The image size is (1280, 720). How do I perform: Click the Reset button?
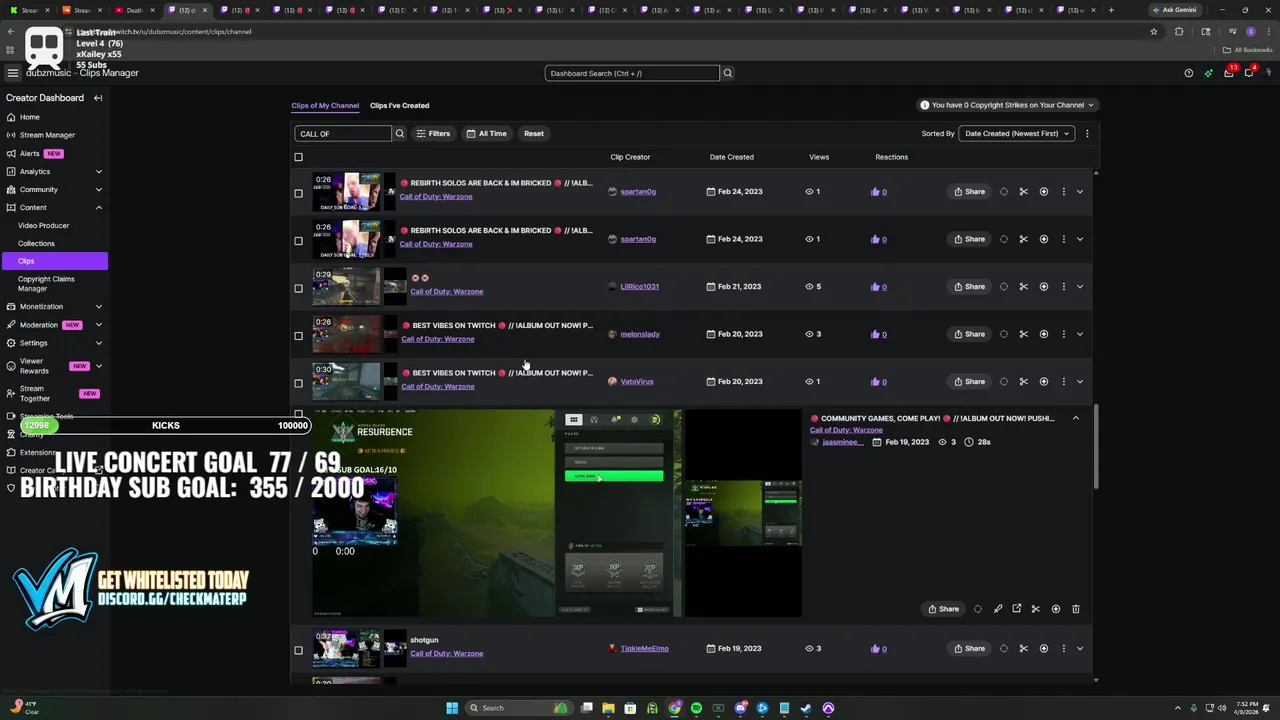pos(534,133)
